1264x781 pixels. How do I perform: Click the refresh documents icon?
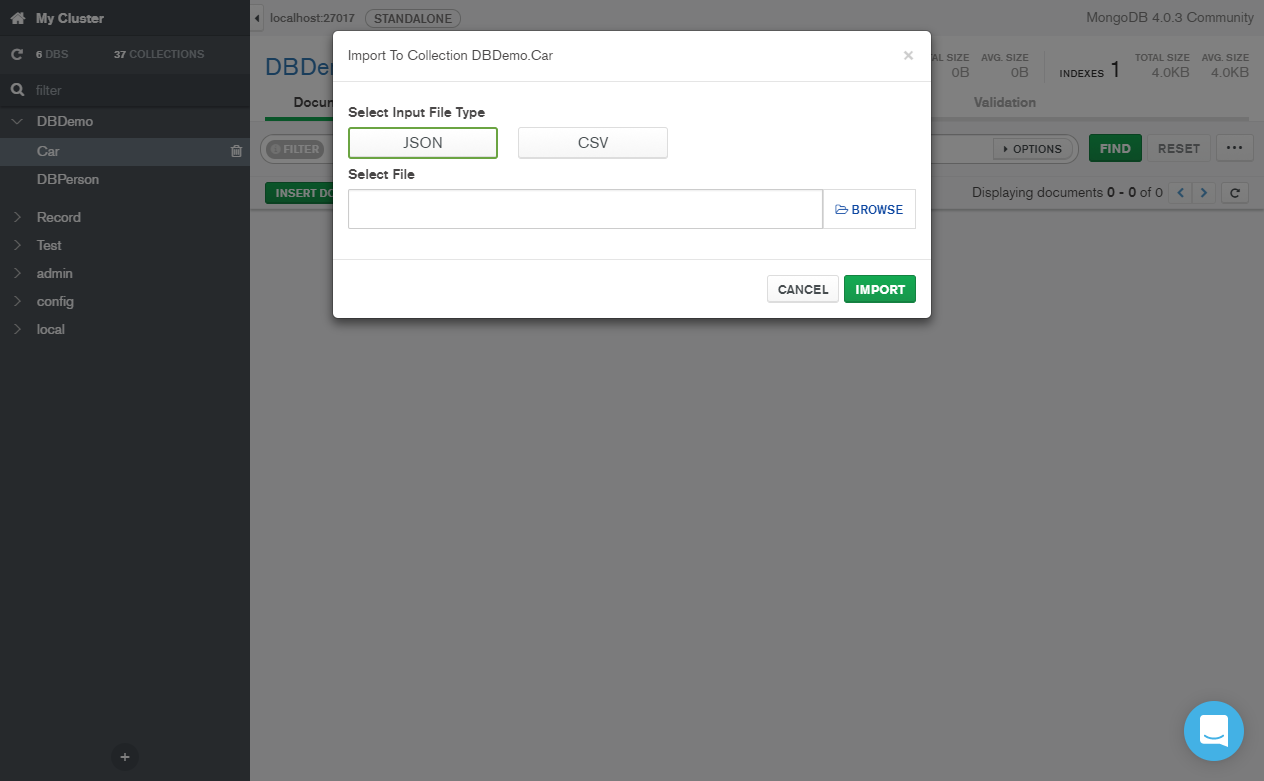pyautogui.click(x=1236, y=193)
